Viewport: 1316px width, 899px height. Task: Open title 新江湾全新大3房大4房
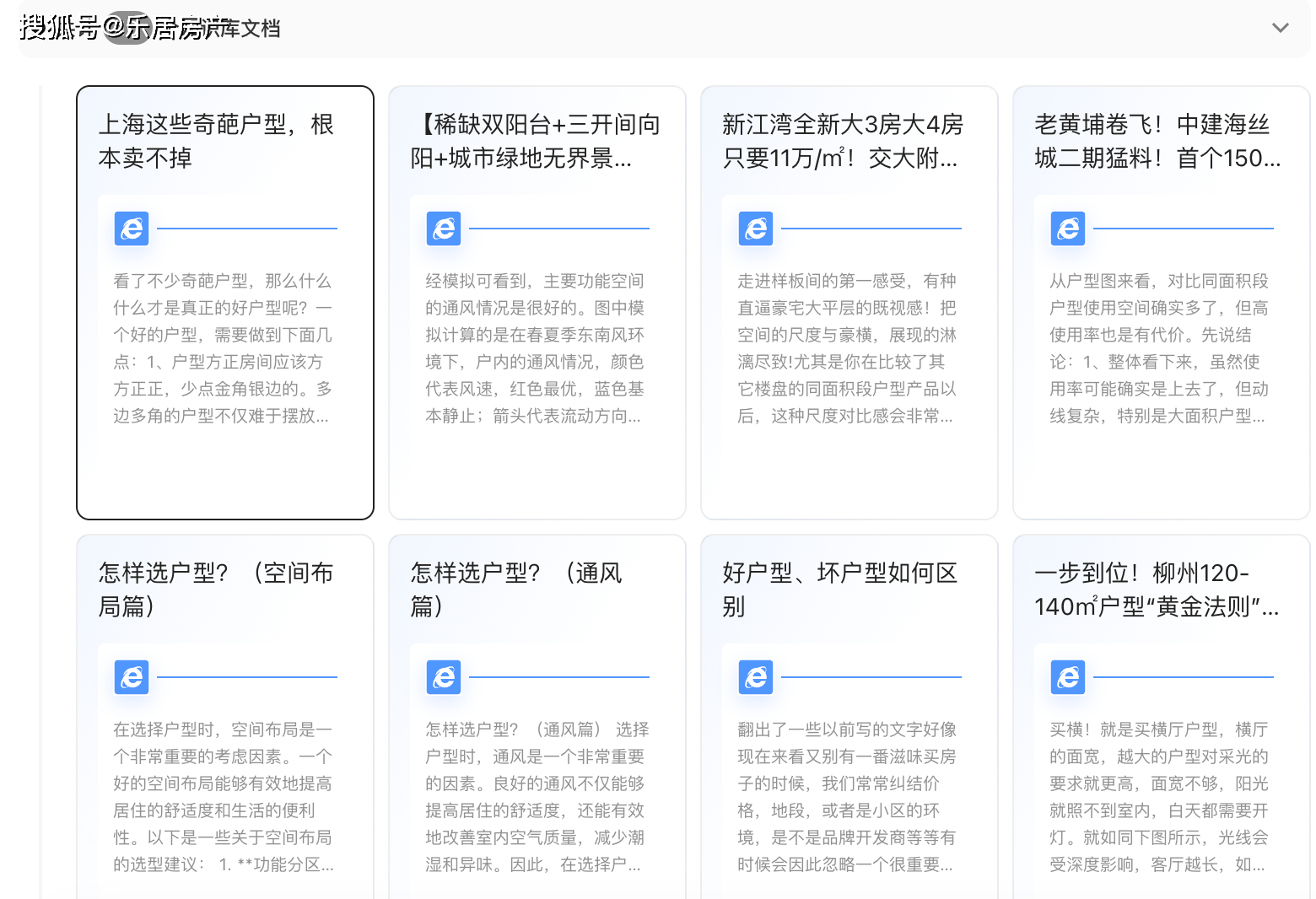tap(842, 141)
